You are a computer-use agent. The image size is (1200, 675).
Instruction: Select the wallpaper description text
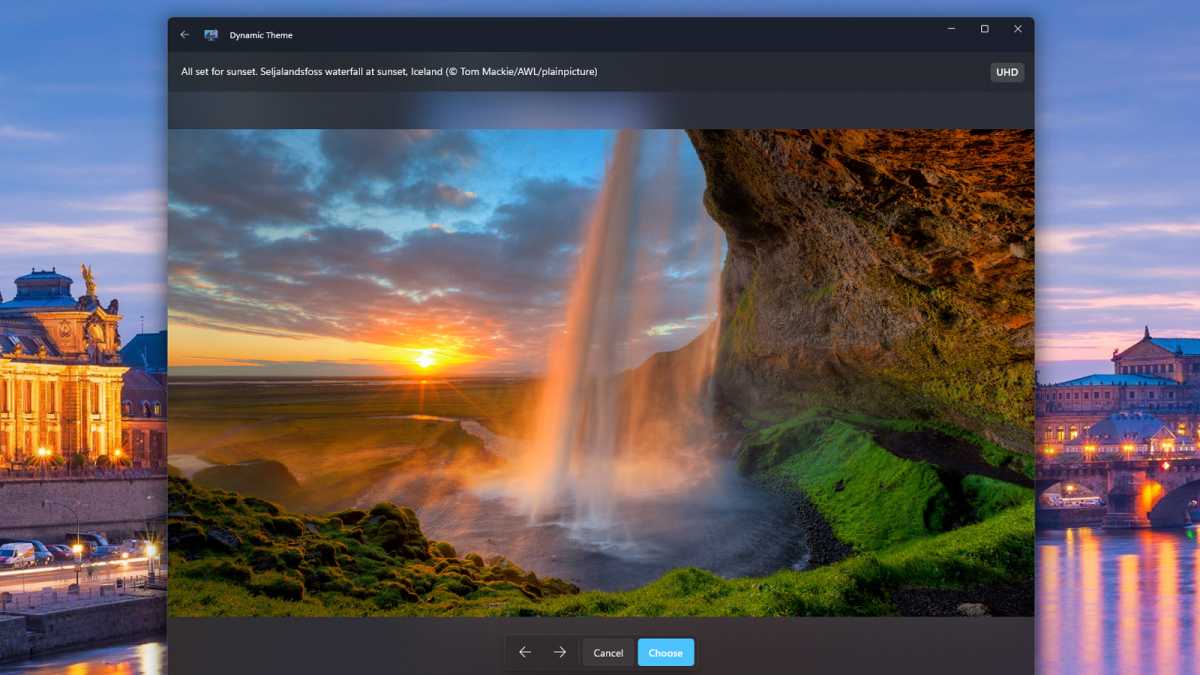388,71
